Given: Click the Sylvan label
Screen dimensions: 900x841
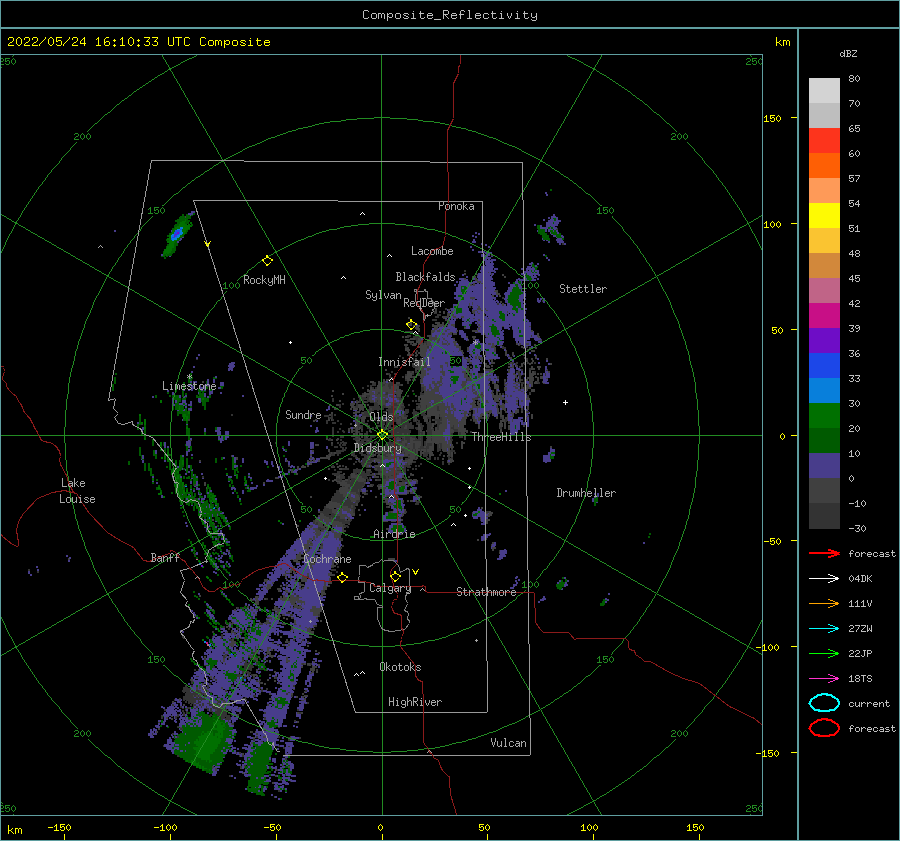Looking at the screenshot, I should click(x=383, y=295).
